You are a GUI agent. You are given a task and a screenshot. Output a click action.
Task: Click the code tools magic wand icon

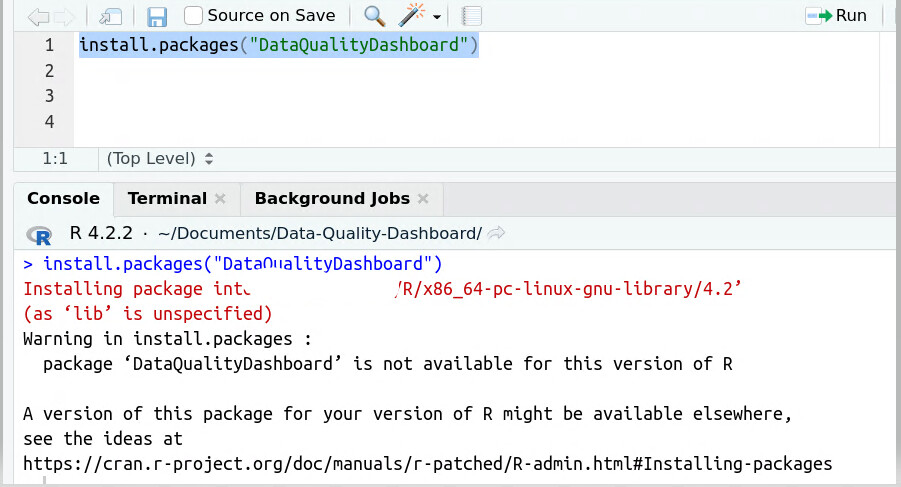[412, 16]
